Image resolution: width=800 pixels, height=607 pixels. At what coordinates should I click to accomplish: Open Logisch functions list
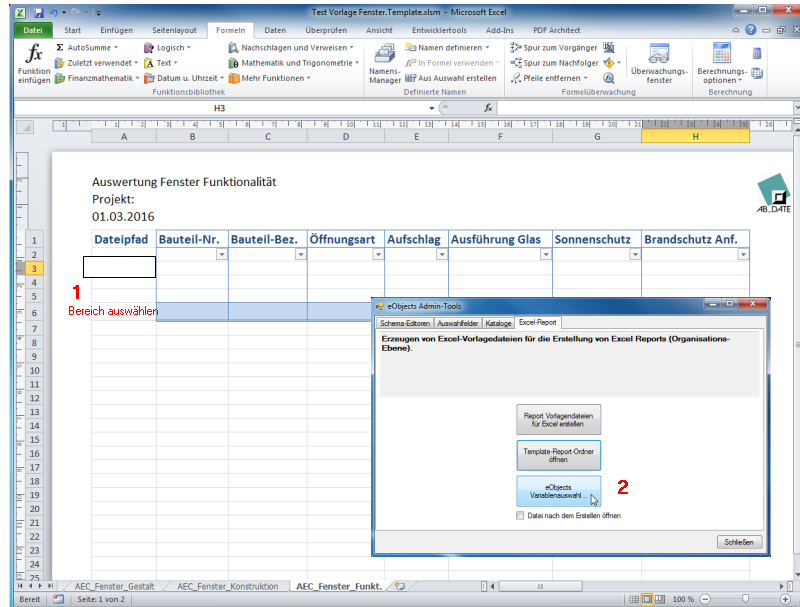[167, 47]
